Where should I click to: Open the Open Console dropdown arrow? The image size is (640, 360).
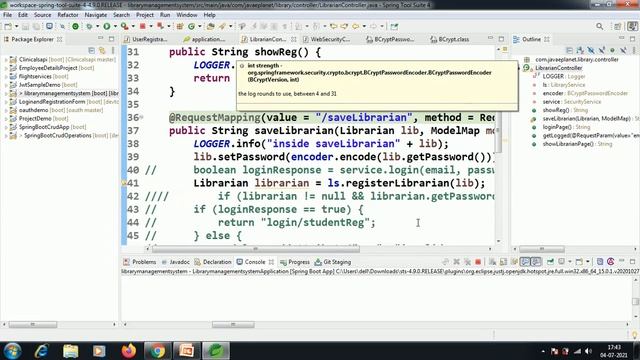click(x=588, y=262)
